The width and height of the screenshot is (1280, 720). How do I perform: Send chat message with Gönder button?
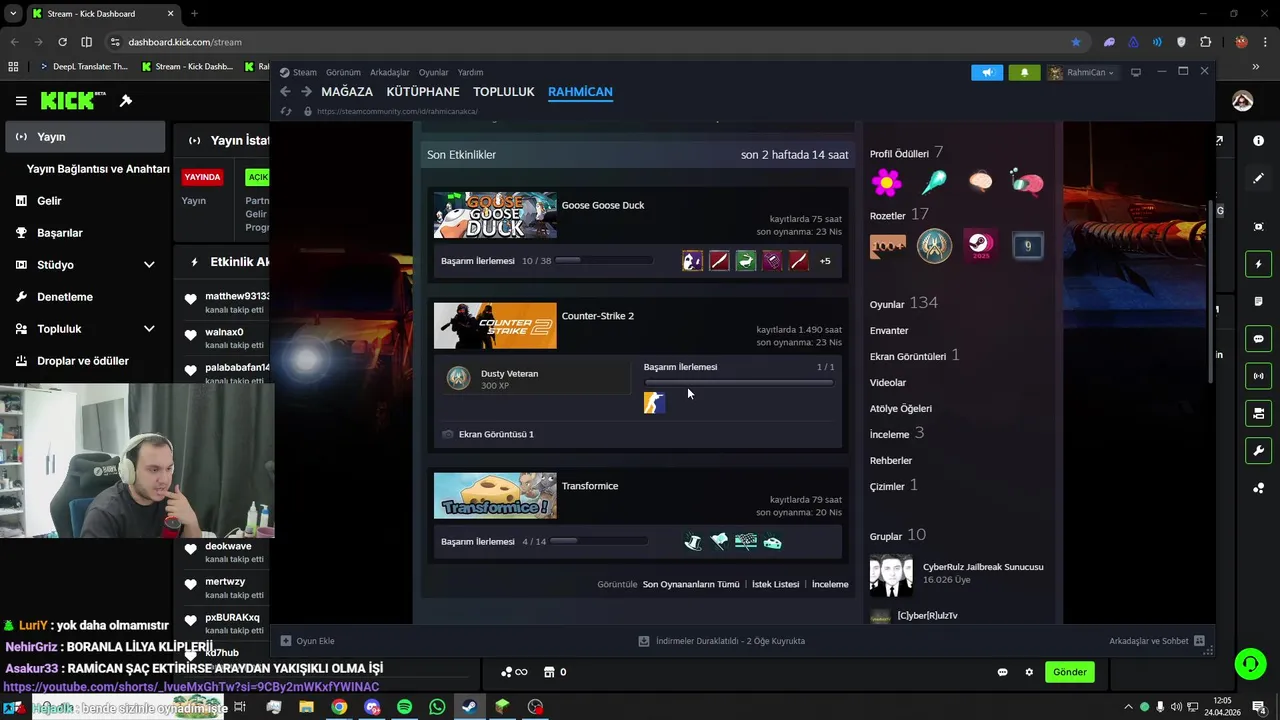tap(1069, 672)
